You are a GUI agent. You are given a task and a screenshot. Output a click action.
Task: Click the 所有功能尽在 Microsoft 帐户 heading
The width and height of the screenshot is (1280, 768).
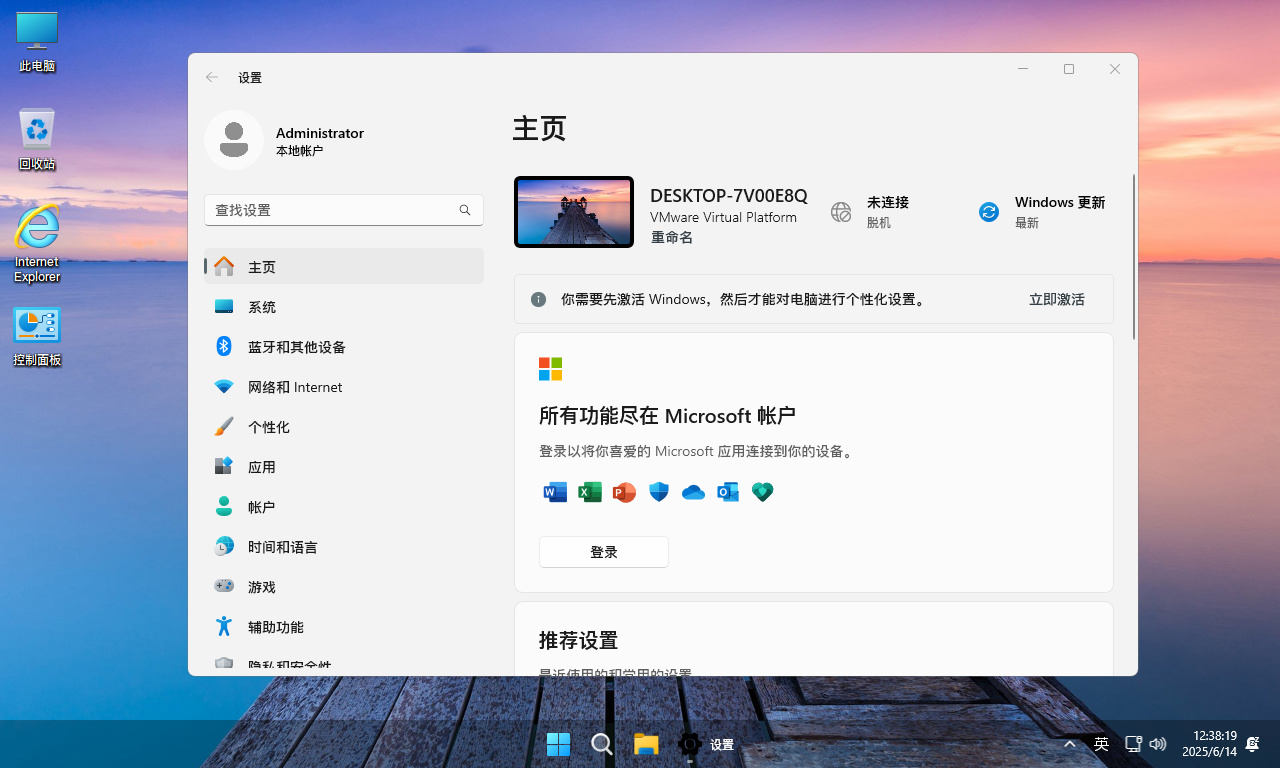(x=667, y=416)
